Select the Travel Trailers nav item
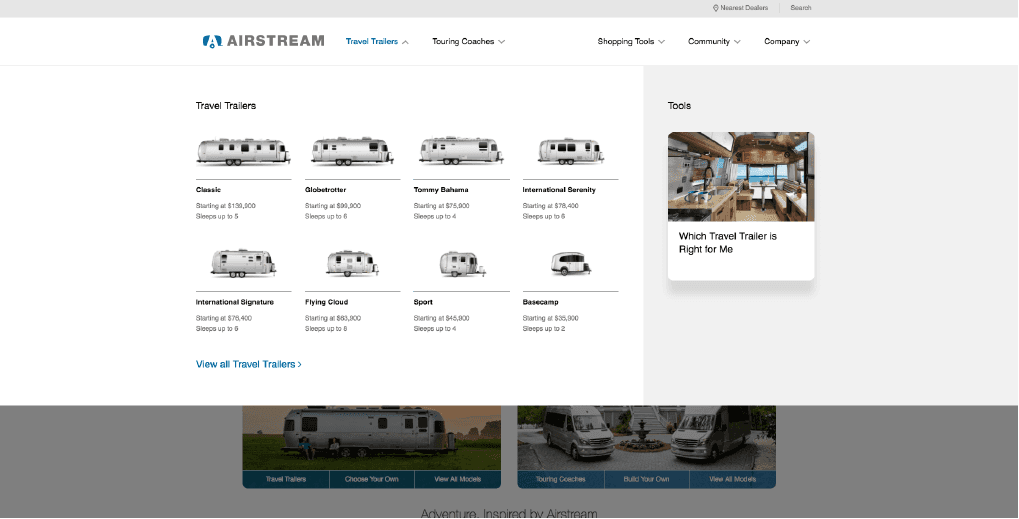The width and height of the screenshot is (1019, 519). coord(372,41)
